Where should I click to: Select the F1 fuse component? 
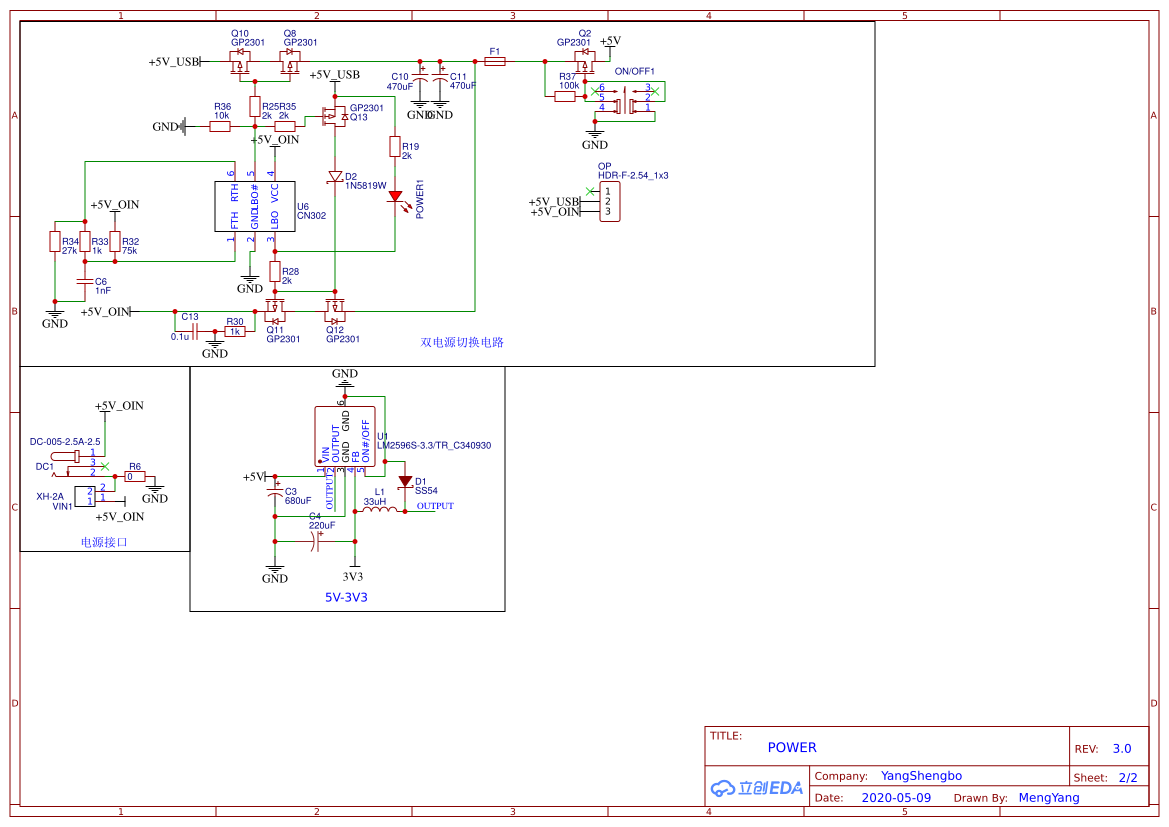pos(494,61)
